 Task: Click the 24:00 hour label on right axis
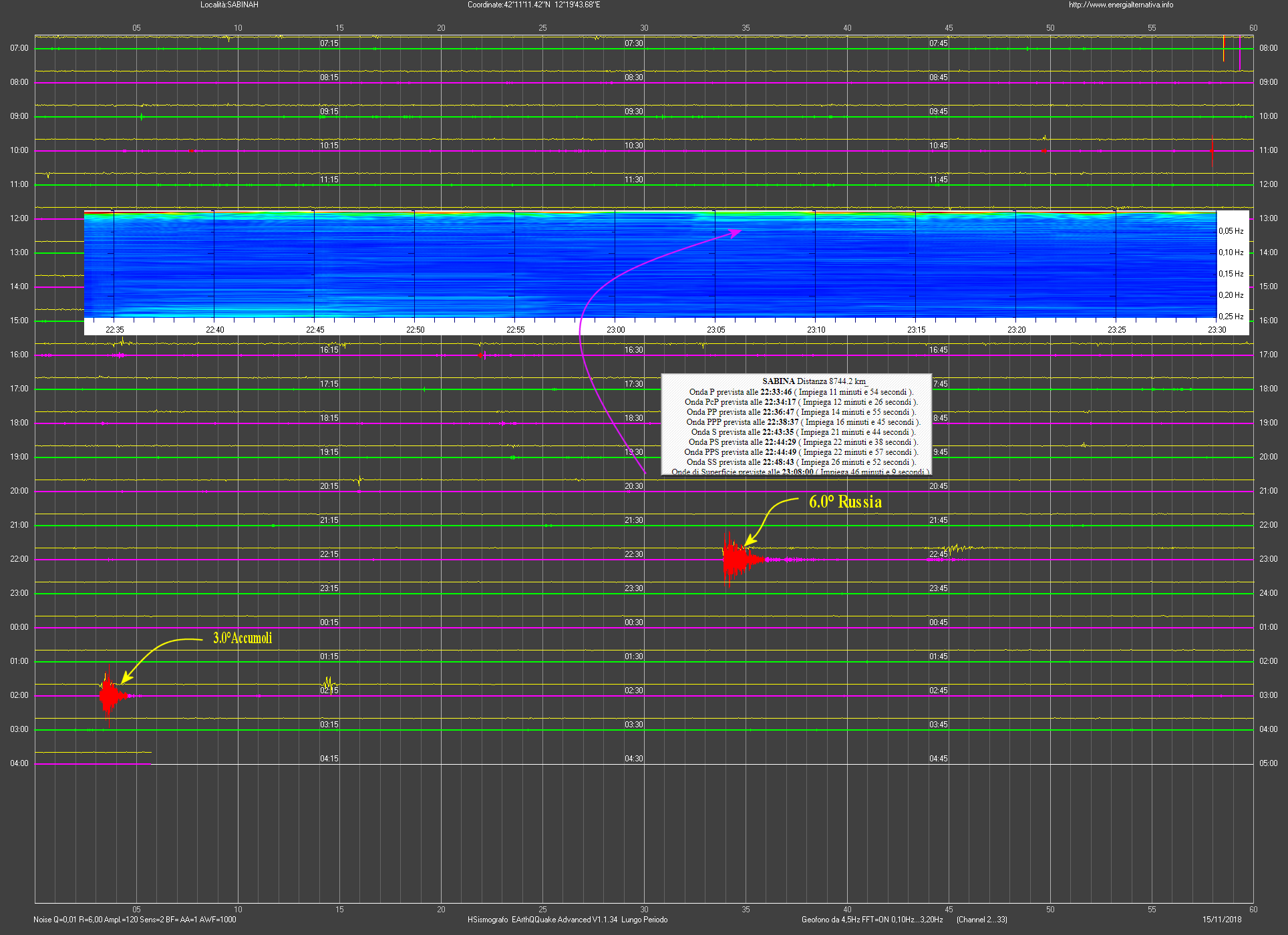1269,593
